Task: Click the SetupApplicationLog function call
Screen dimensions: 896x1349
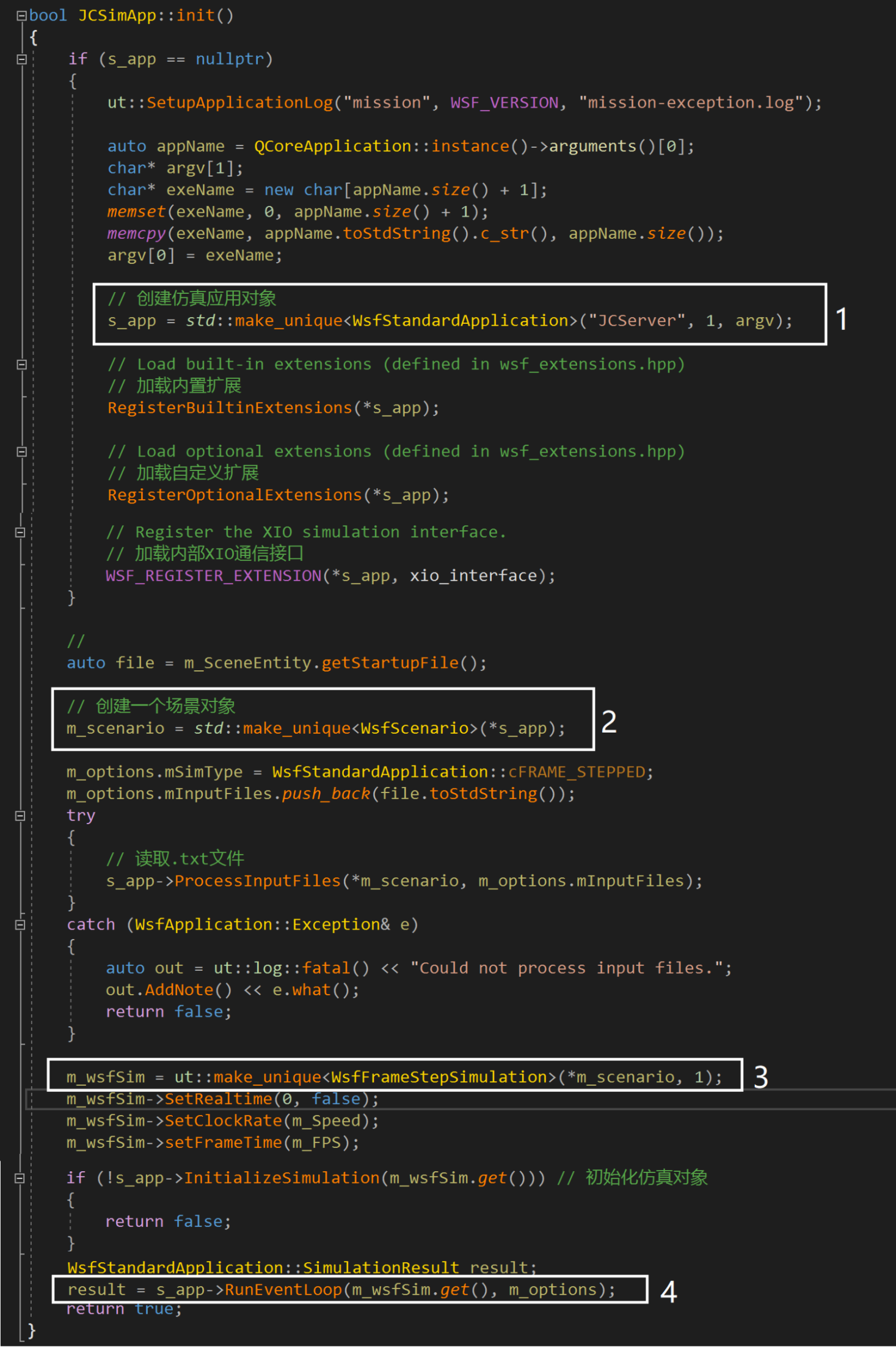Action: [x=239, y=103]
